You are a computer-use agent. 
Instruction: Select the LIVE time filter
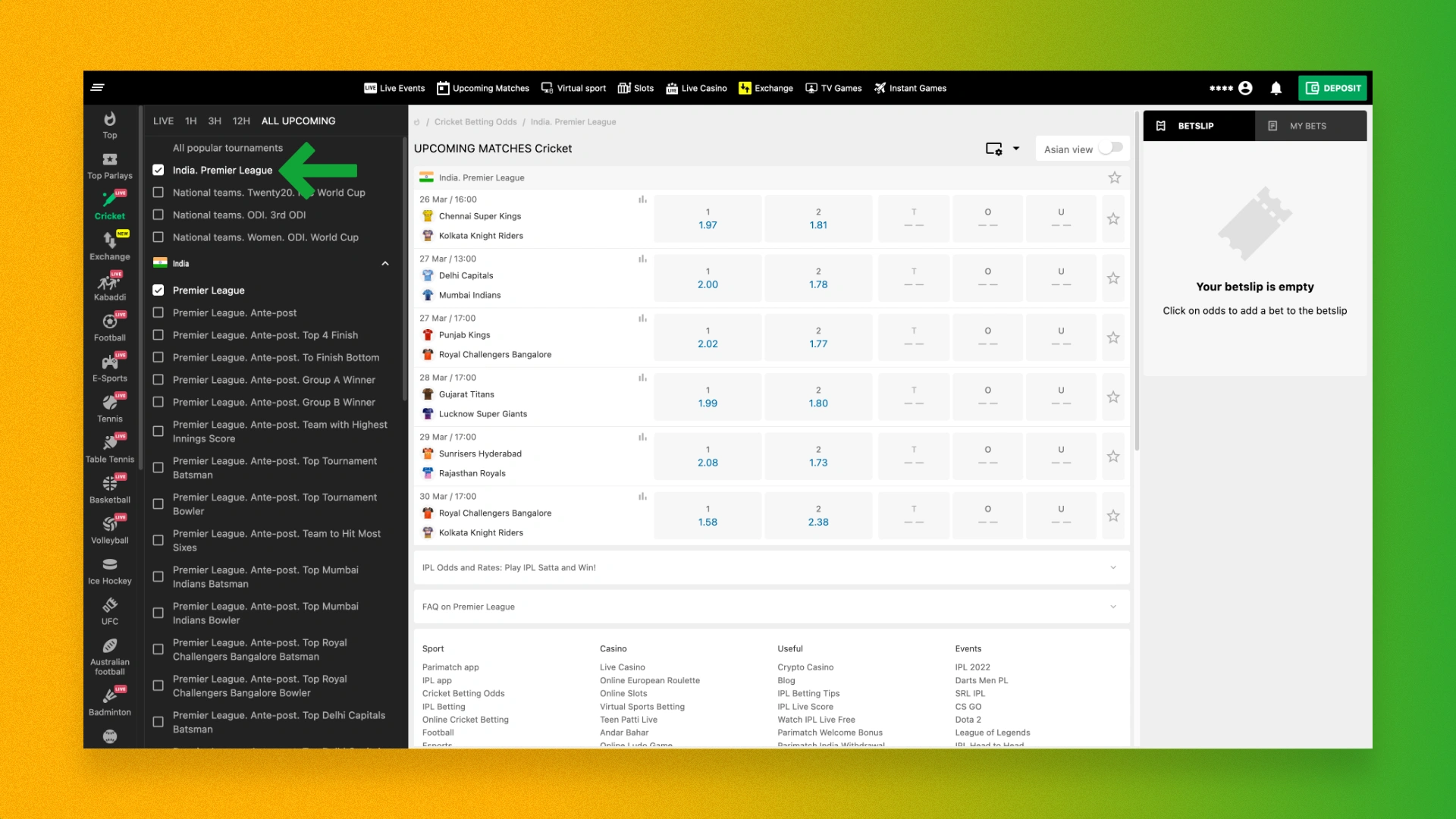click(x=163, y=121)
